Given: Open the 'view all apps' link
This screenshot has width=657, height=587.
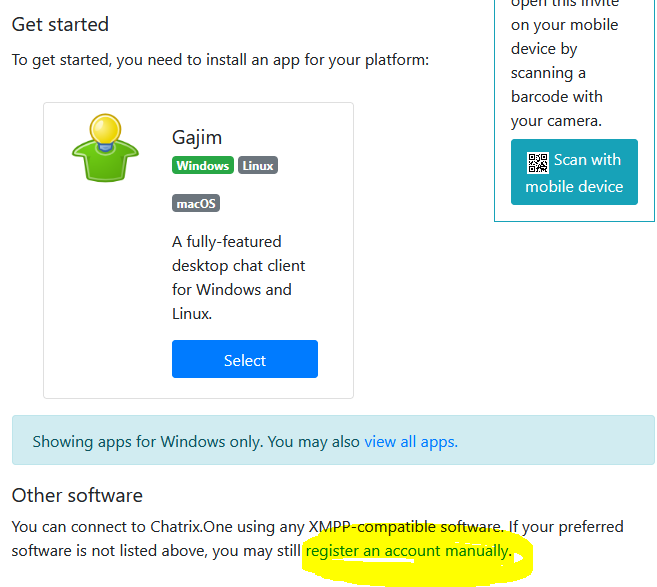Looking at the screenshot, I should coord(410,442).
